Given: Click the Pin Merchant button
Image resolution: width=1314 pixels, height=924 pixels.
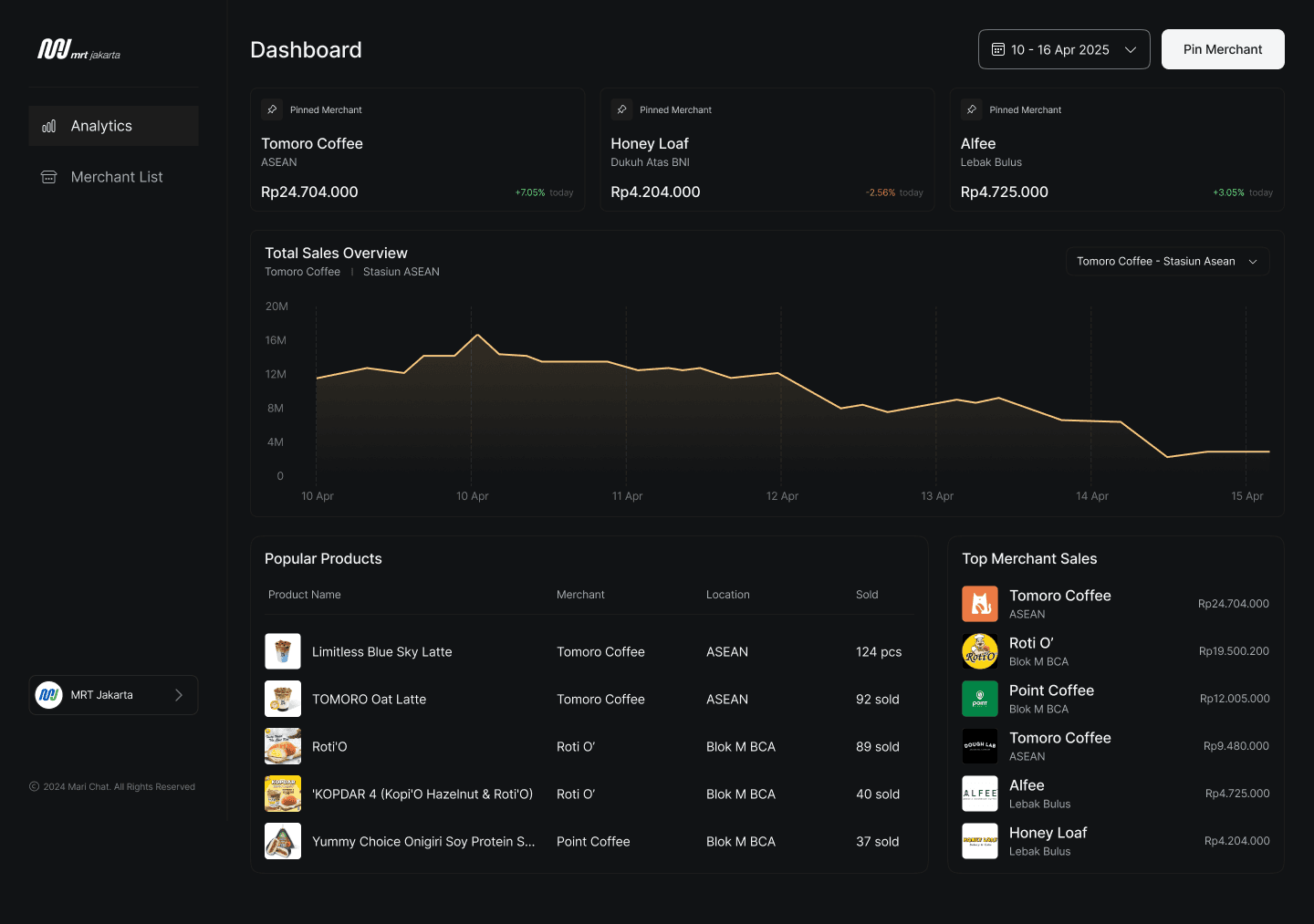Looking at the screenshot, I should tap(1223, 49).
